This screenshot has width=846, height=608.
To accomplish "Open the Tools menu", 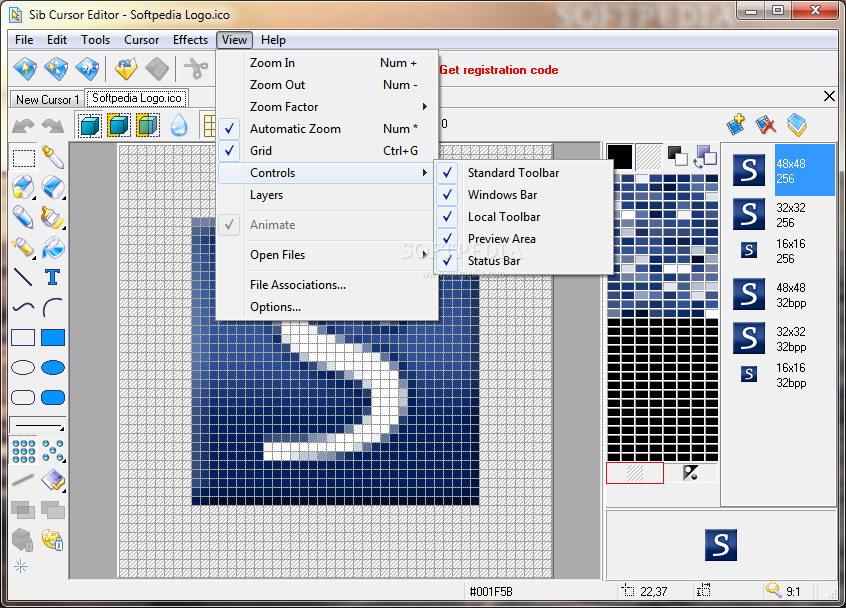I will (95, 40).
